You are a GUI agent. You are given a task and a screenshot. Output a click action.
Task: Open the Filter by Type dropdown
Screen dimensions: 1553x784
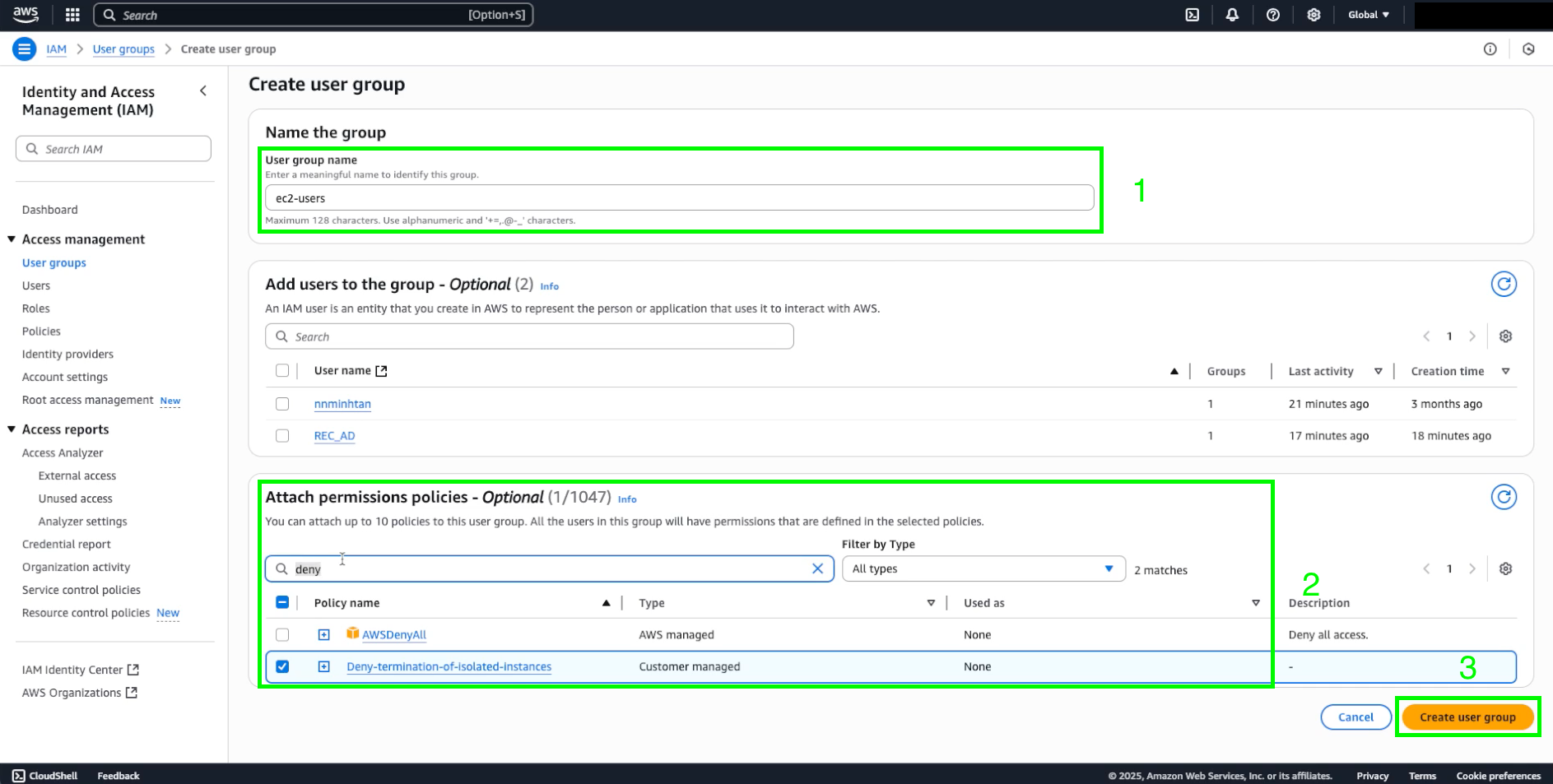click(x=983, y=569)
